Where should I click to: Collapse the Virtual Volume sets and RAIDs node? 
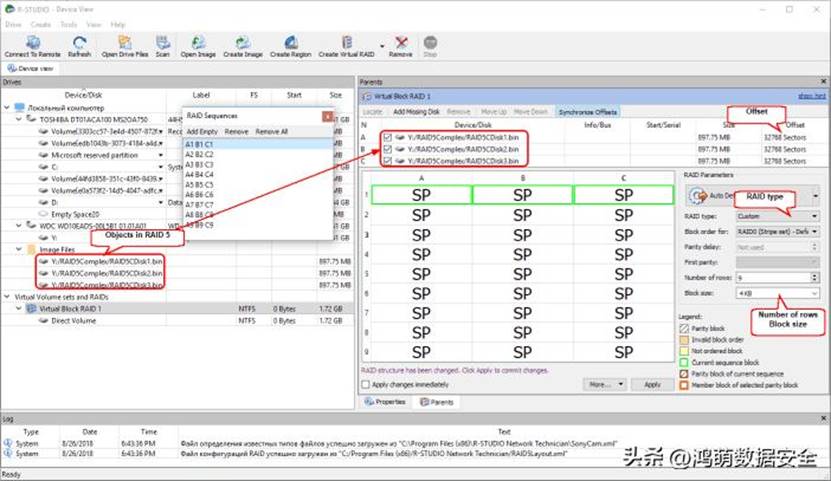point(7,297)
